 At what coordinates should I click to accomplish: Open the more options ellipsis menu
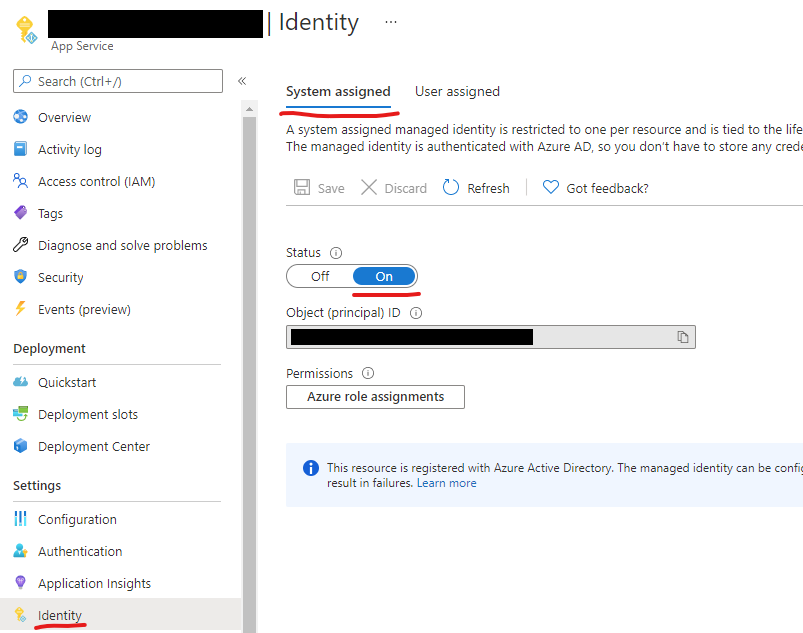pos(391,22)
